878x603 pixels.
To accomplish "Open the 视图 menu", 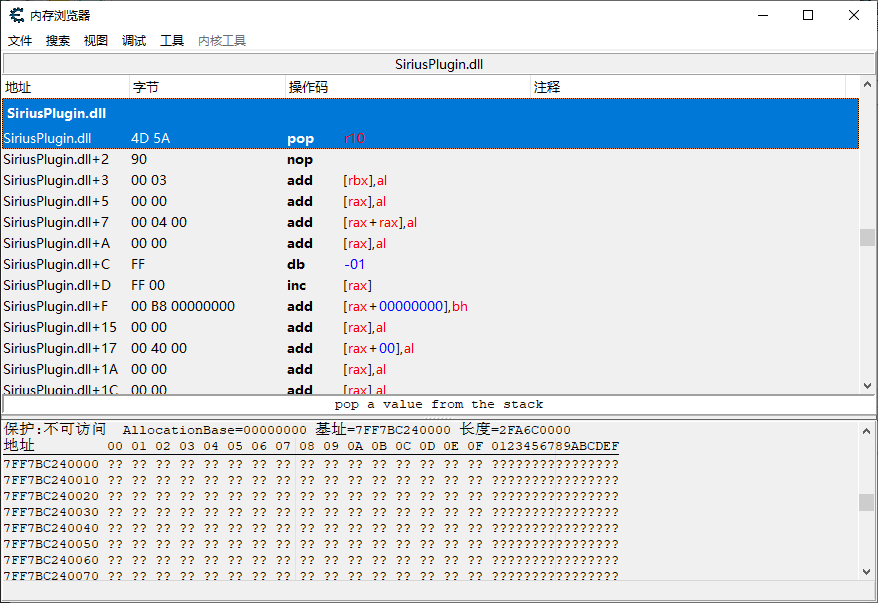I will (x=95, y=41).
